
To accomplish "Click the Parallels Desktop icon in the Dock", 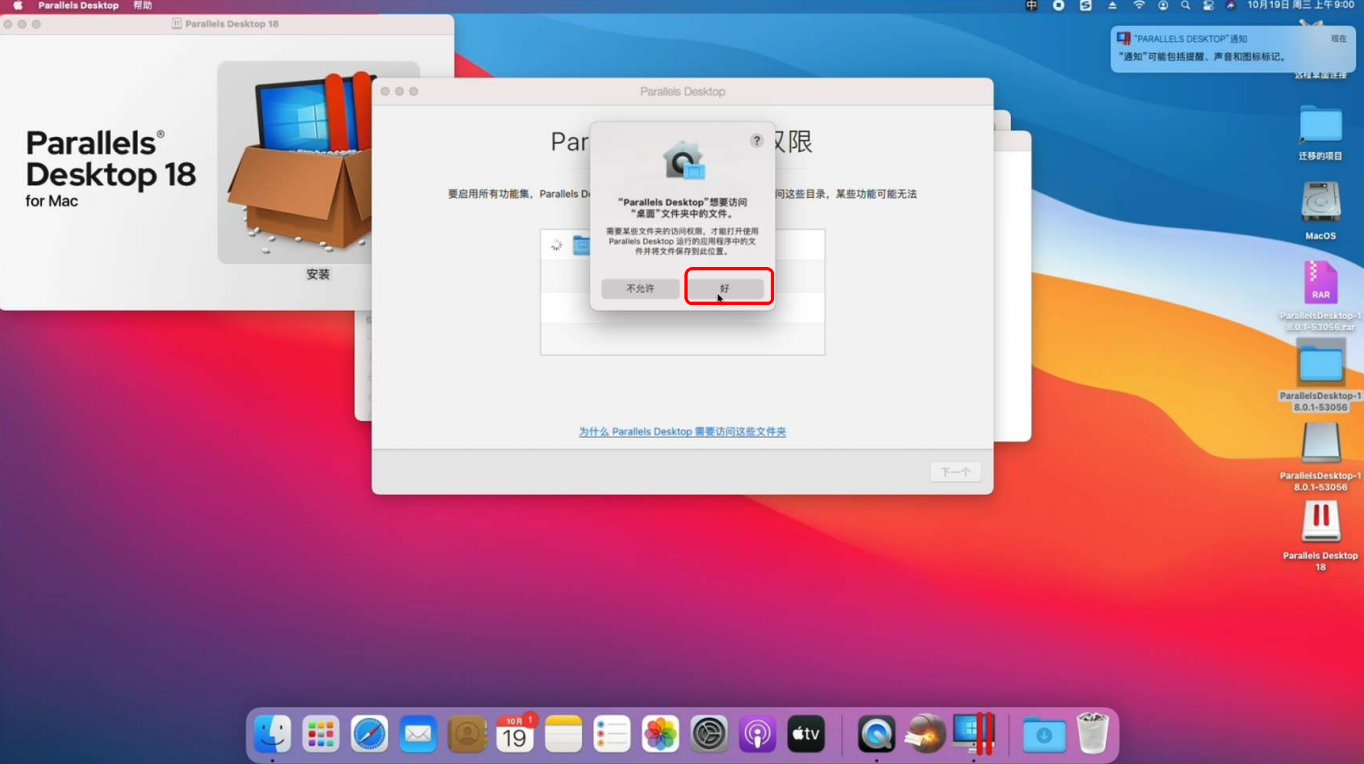I will (x=974, y=735).
